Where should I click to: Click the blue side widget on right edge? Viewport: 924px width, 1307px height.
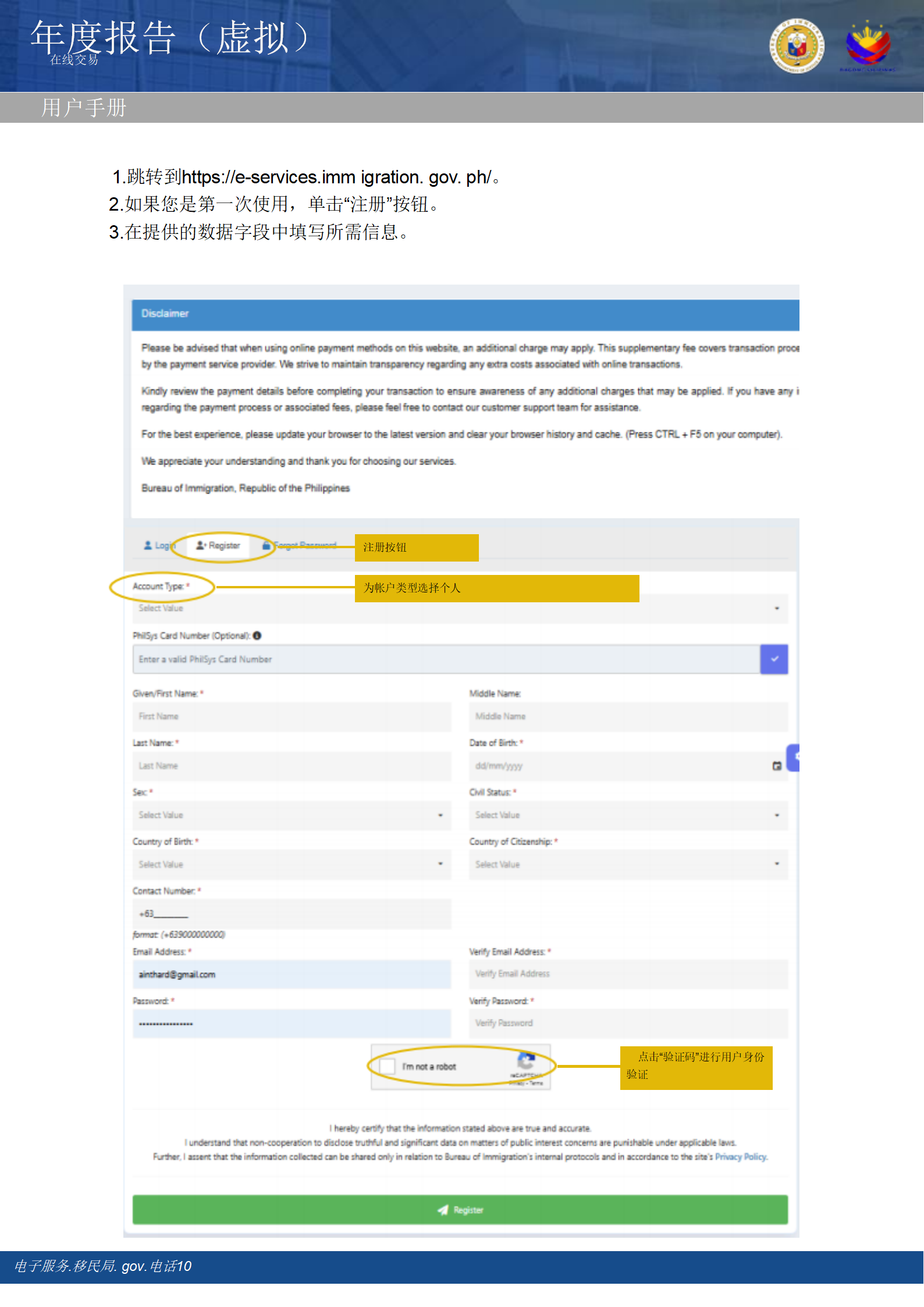point(794,758)
